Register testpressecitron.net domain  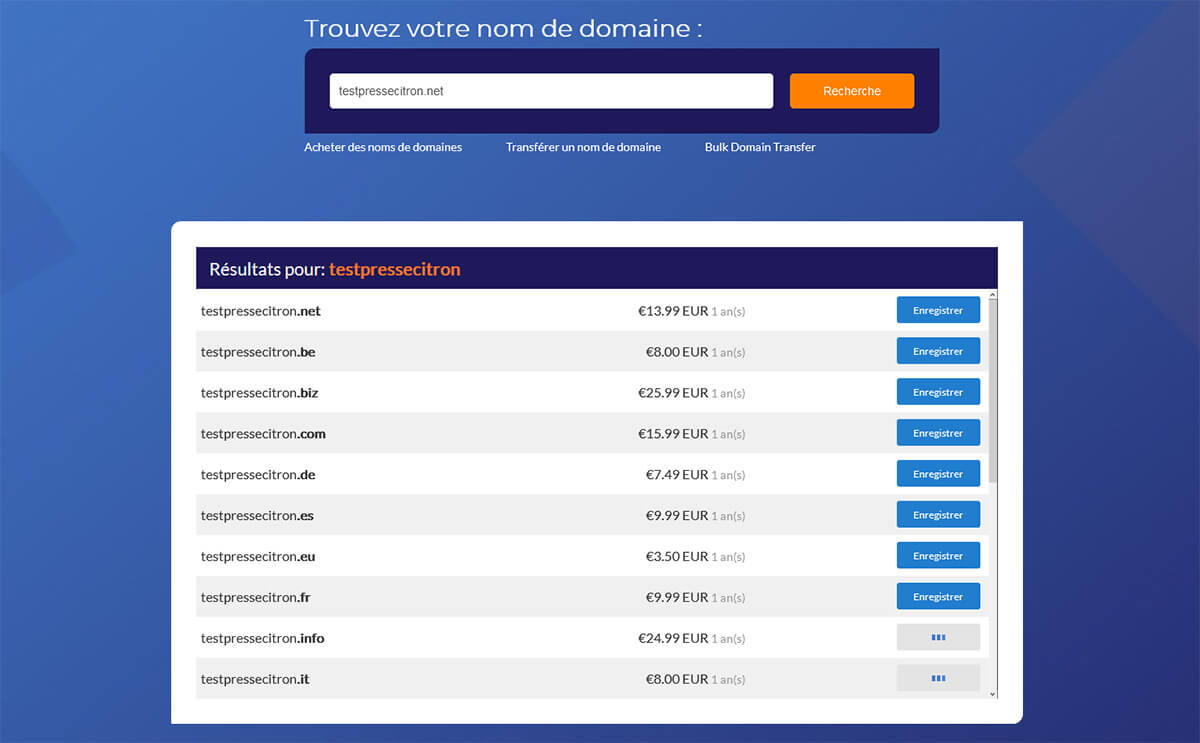(x=938, y=310)
